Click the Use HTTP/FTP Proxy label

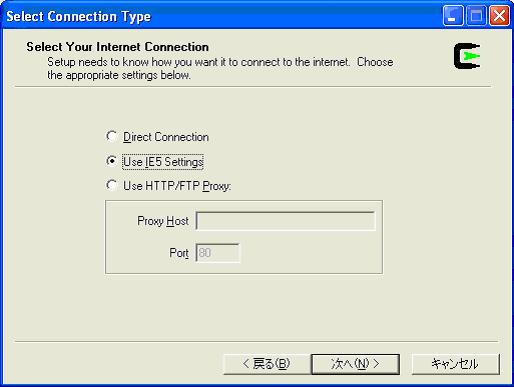pyautogui.click(x=177, y=186)
